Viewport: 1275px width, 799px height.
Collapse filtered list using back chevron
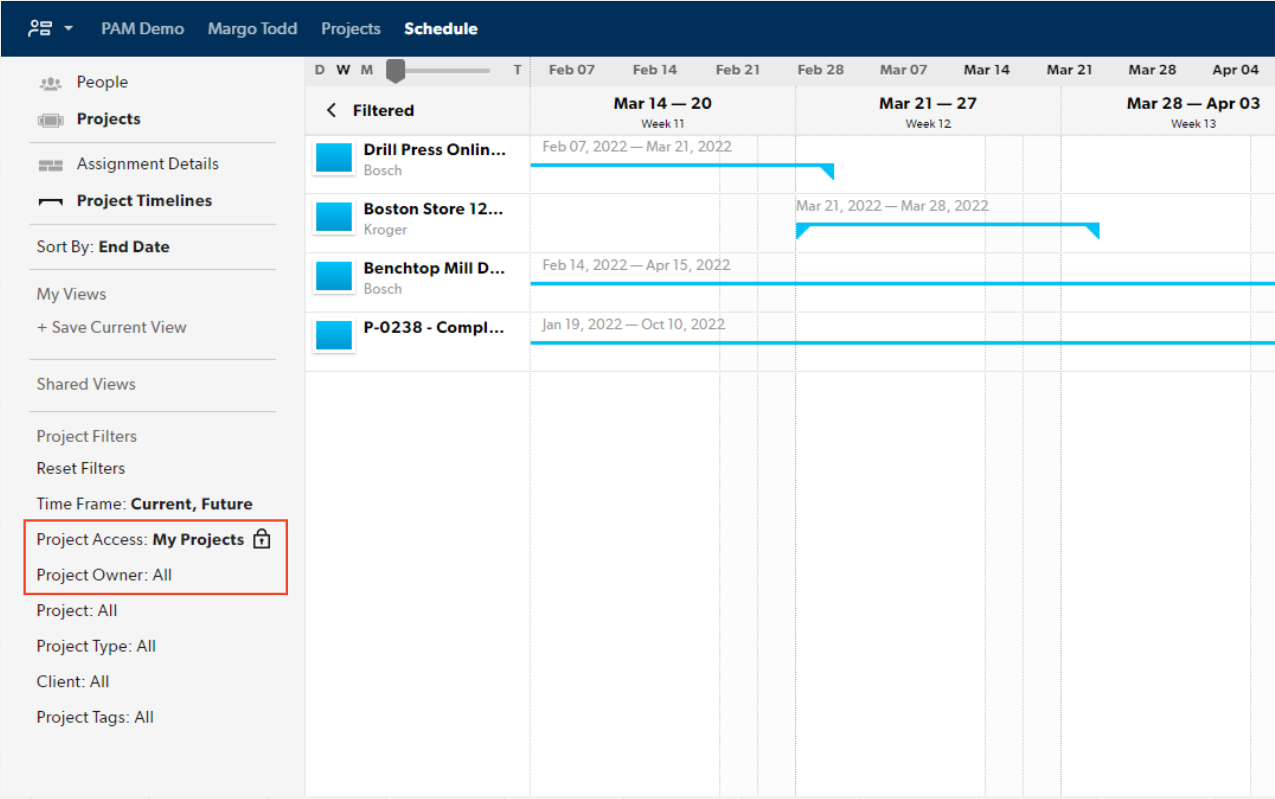(x=332, y=110)
